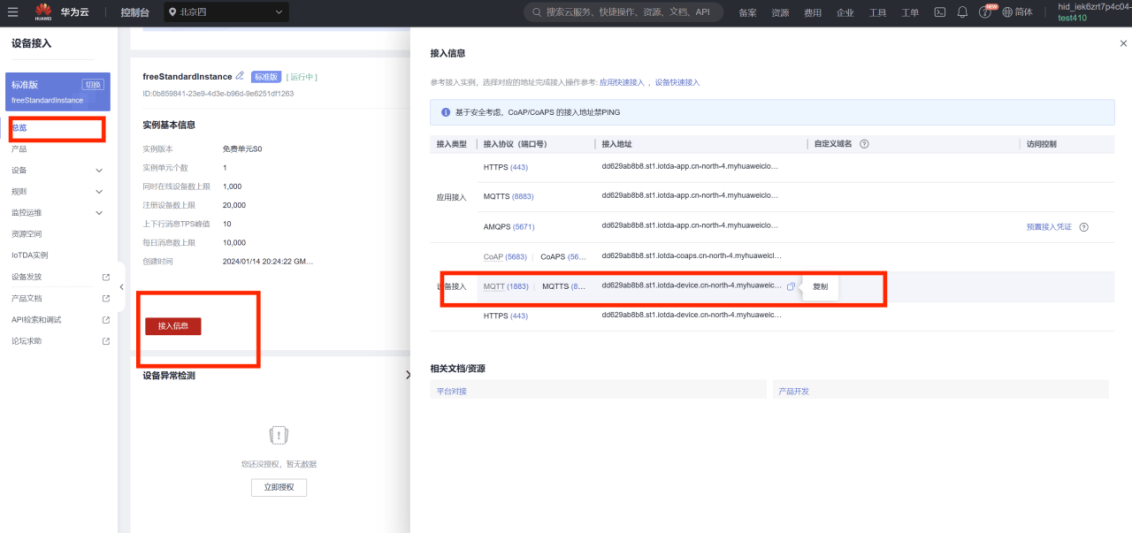Click external-link icon beside API检索和调试
1132x534 pixels.
[x=106, y=320]
